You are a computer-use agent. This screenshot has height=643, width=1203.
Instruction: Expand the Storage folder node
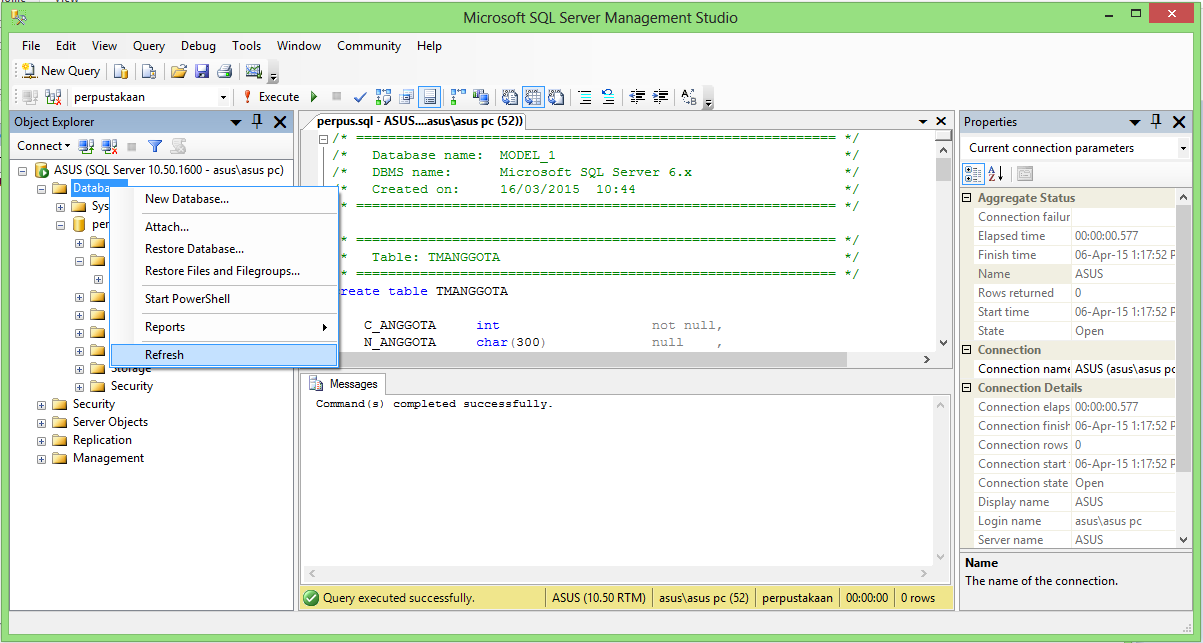click(79, 369)
